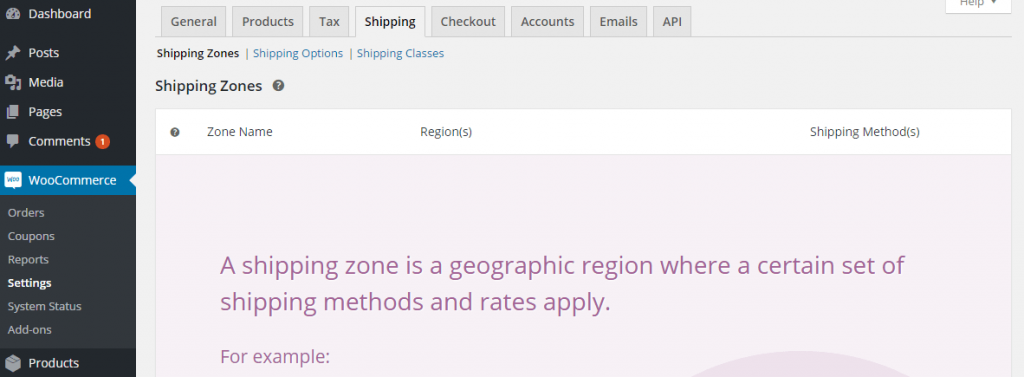The image size is (1024, 377).
Task: Open Add-ons under WooCommerce
Action: 29,330
